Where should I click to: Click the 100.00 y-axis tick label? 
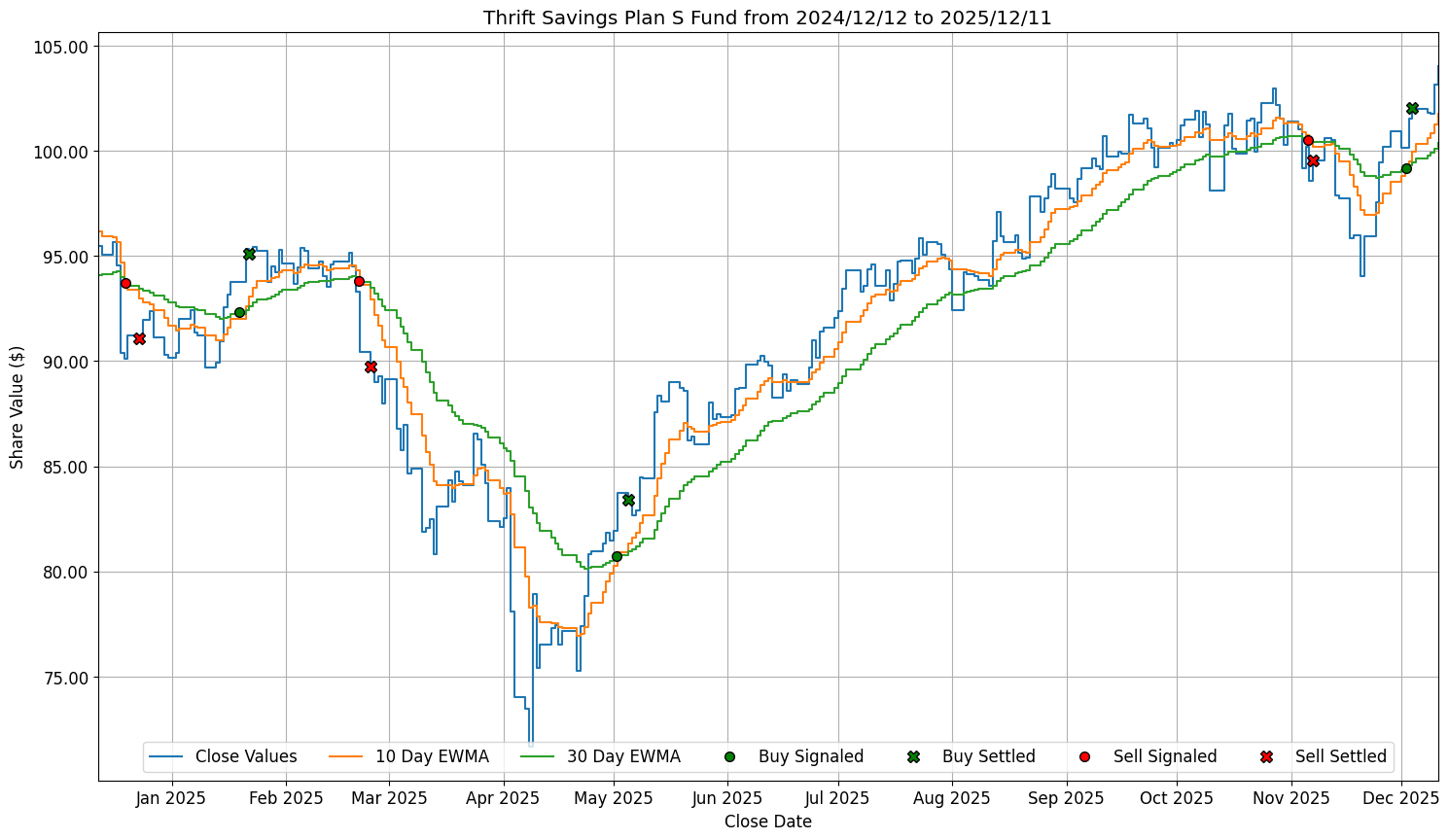62,152
